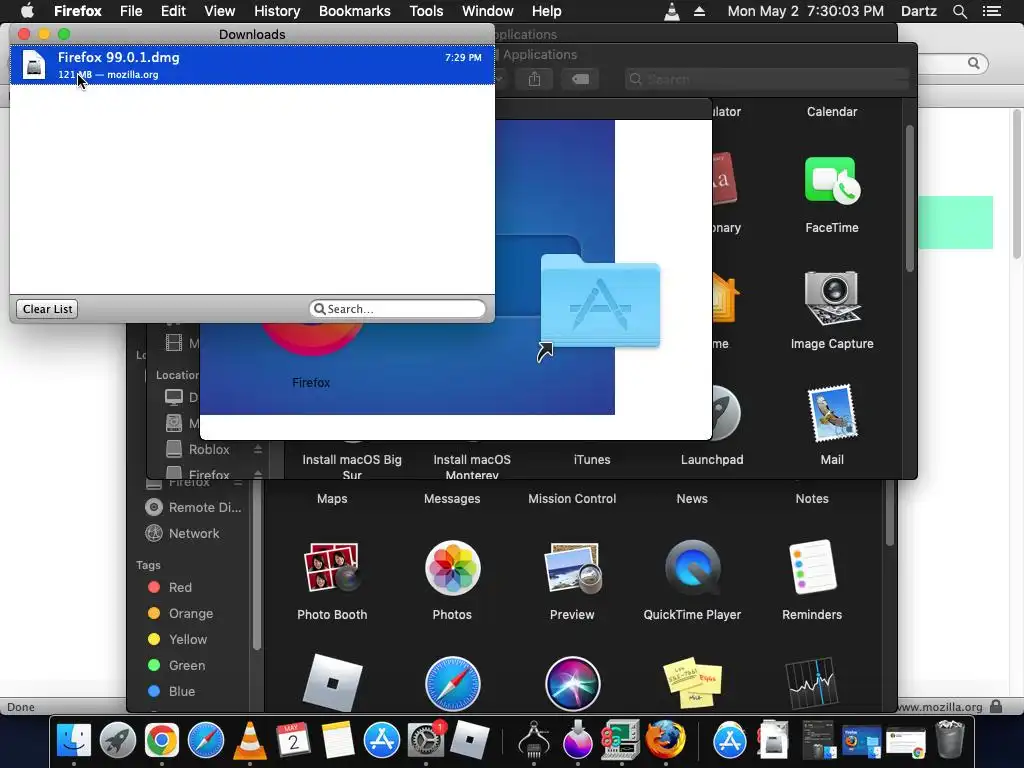
Task: Open the App Store from the Dock
Action: (381, 741)
